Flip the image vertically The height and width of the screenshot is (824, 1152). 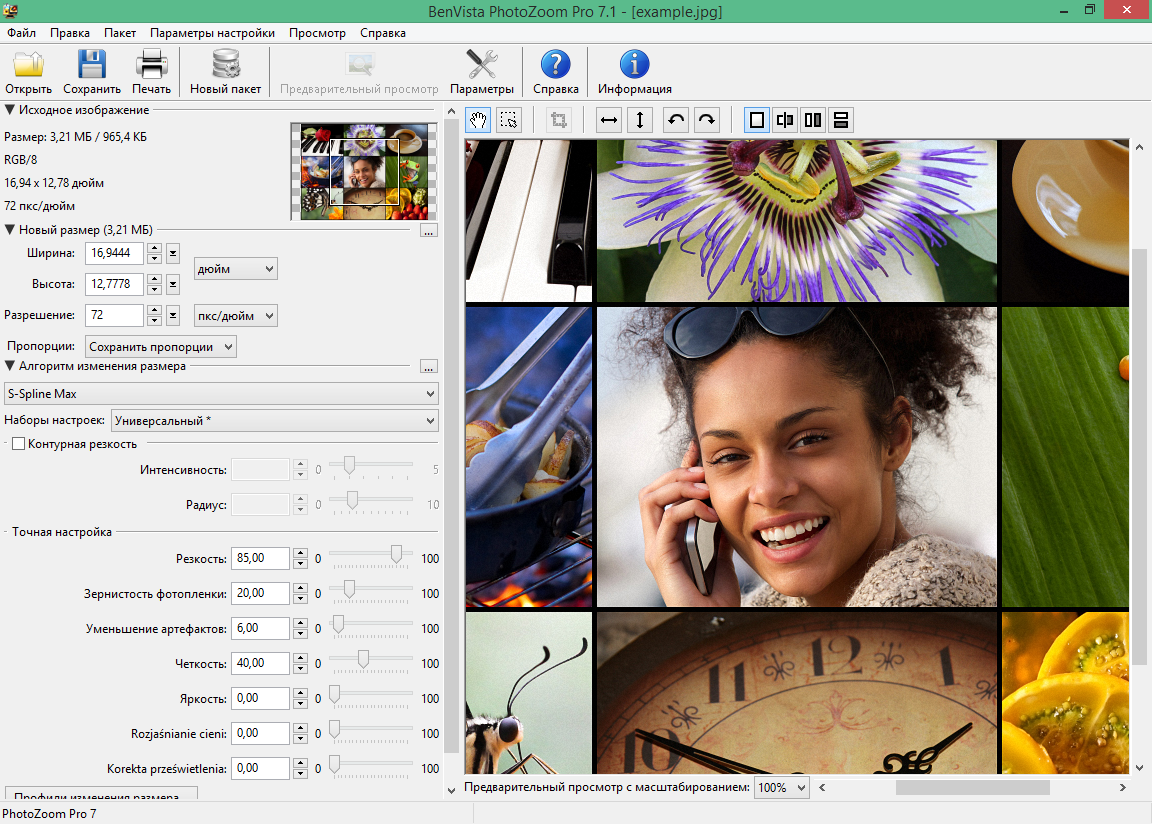(640, 120)
